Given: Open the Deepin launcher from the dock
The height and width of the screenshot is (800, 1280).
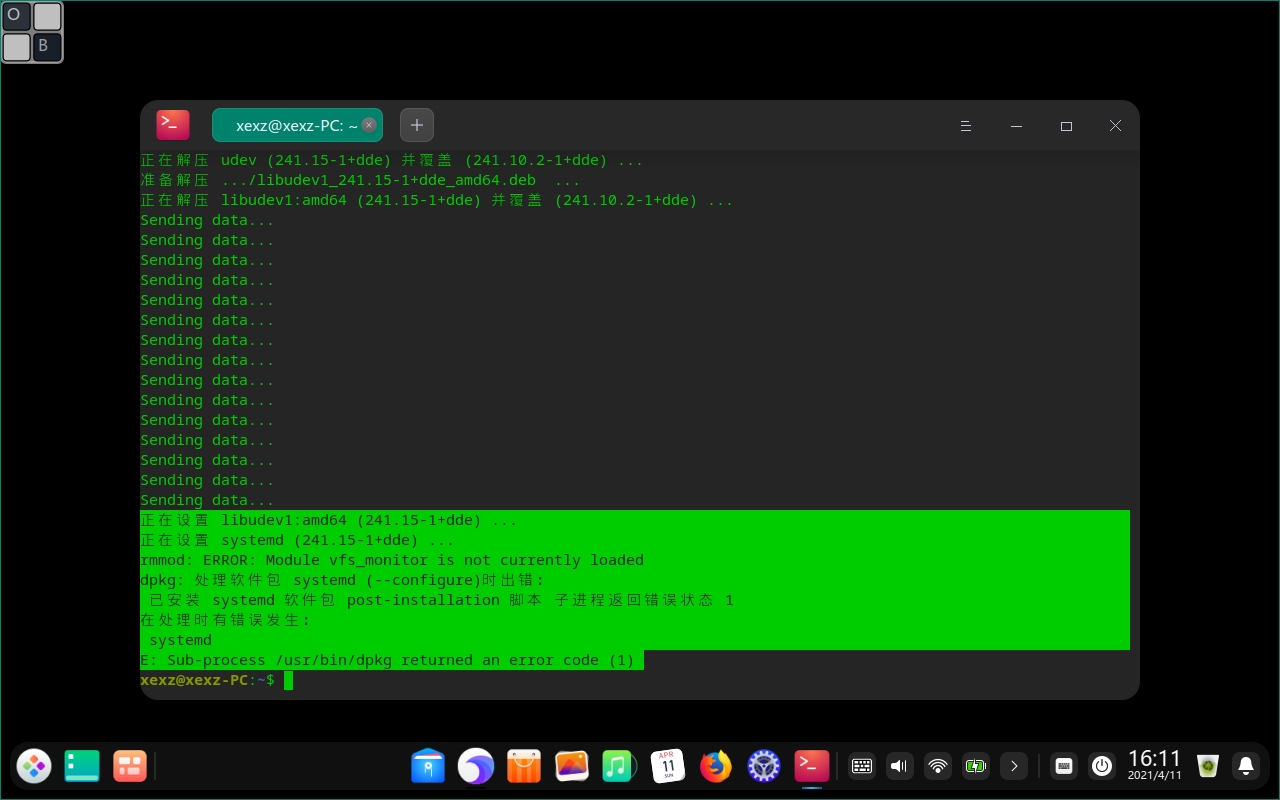Looking at the screenshot, I should pos(34,766).
